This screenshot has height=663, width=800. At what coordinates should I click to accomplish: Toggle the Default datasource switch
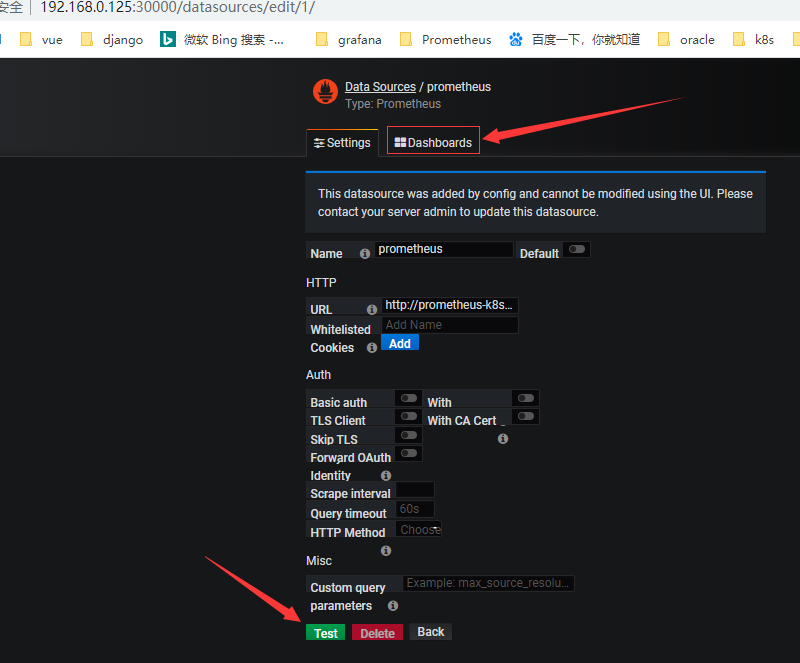coord(577,250)
